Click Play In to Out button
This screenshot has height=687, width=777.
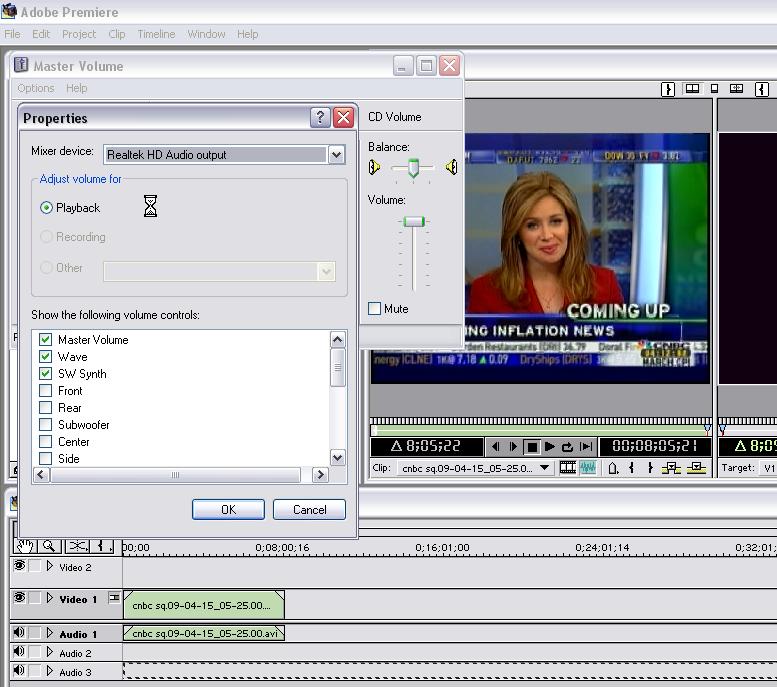point(586,447)
